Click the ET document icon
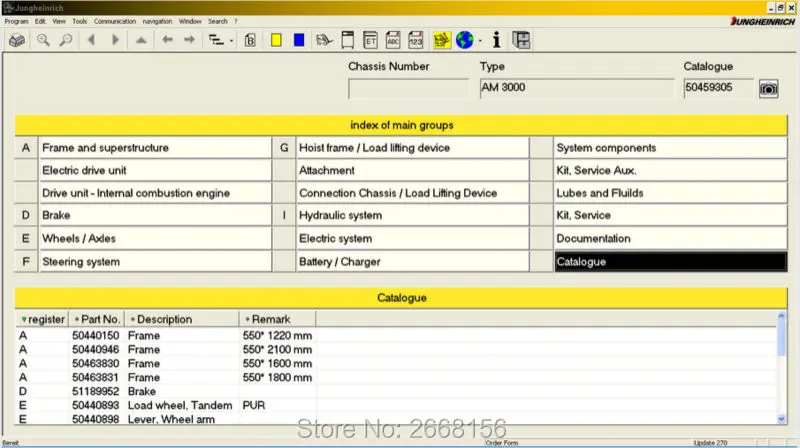800x448 pixels. (370, 40)
